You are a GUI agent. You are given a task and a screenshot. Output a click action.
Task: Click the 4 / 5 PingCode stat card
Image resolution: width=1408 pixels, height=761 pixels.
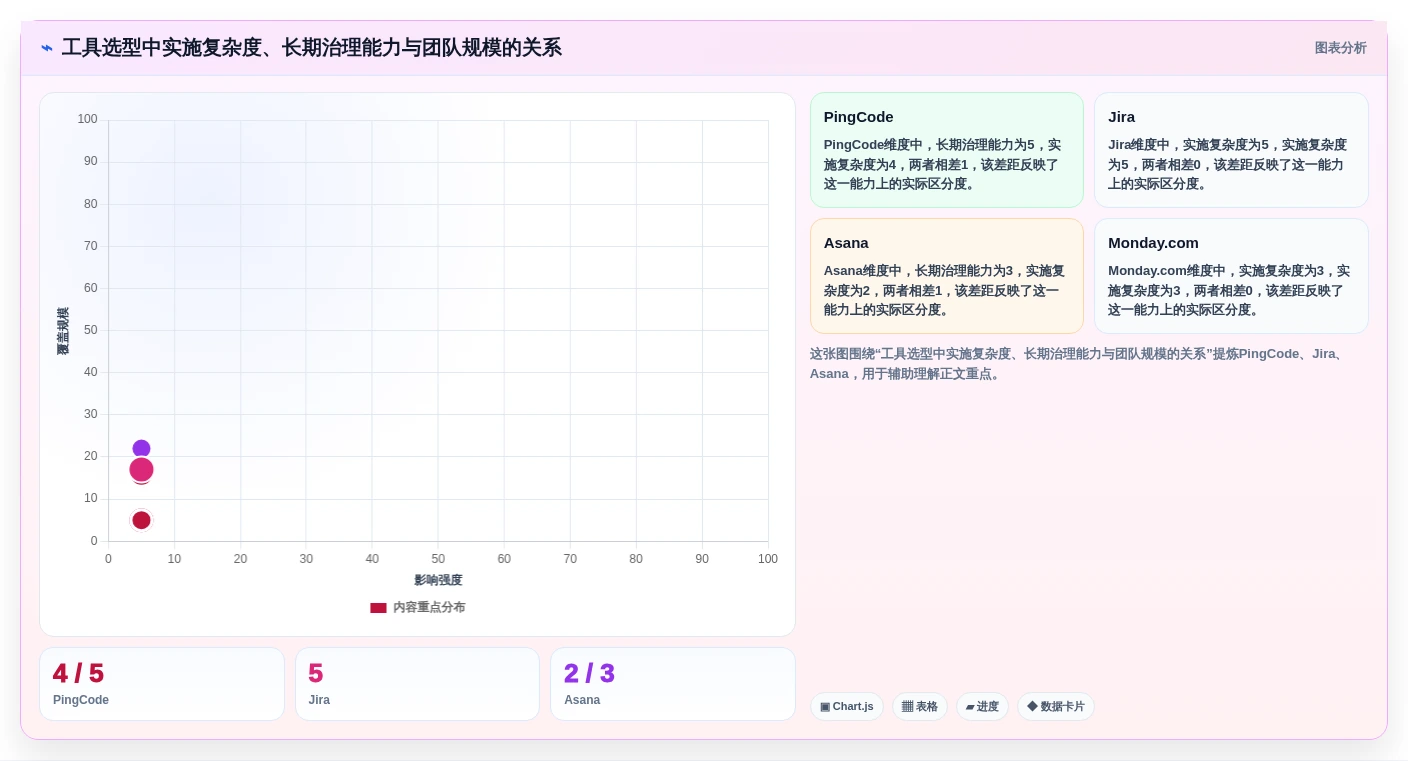pos(162,684)
